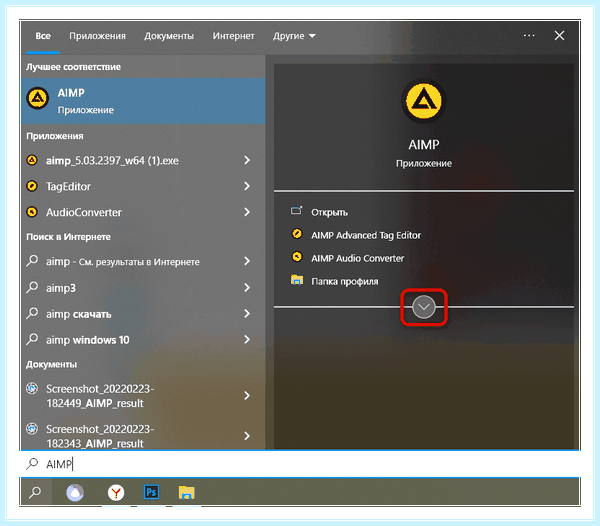The image size is (600, 526).
Task: Expand arrow for aimp windows 10 suggestion
Action: point(247,339)
